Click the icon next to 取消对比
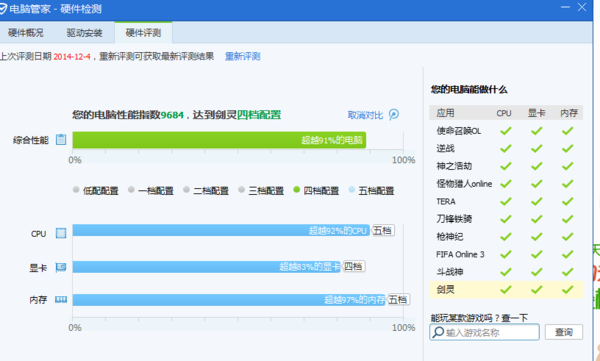Screen dimensions: 600x361 [394, 114]
